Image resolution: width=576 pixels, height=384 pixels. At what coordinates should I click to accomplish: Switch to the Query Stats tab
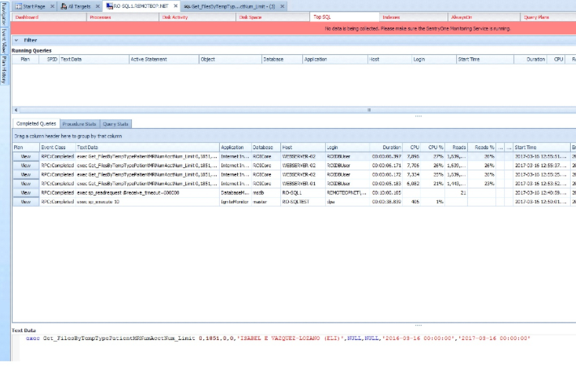[116, 124]
